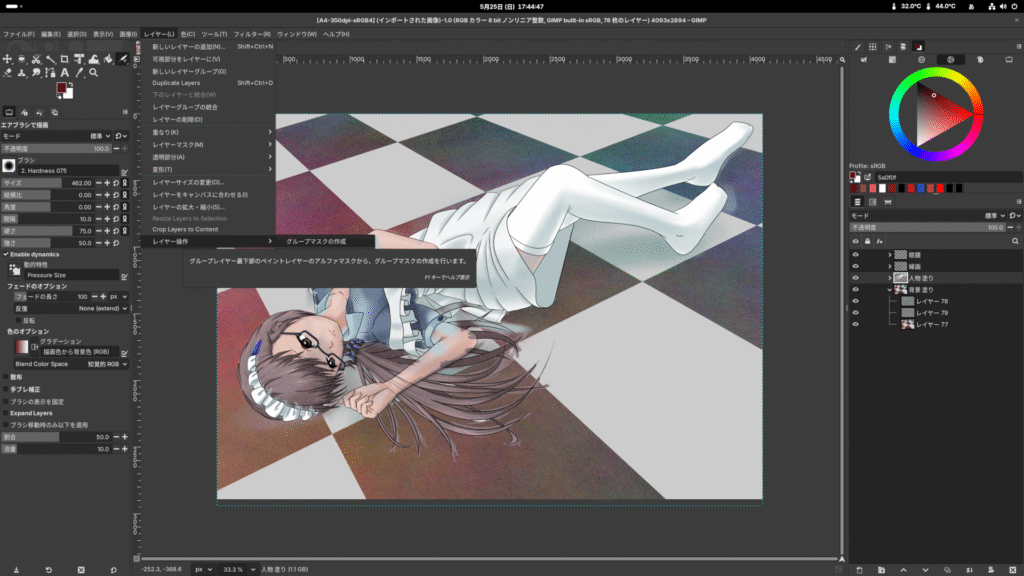
Task: Select the Text tool (A icon)
Action: point(65,73)
